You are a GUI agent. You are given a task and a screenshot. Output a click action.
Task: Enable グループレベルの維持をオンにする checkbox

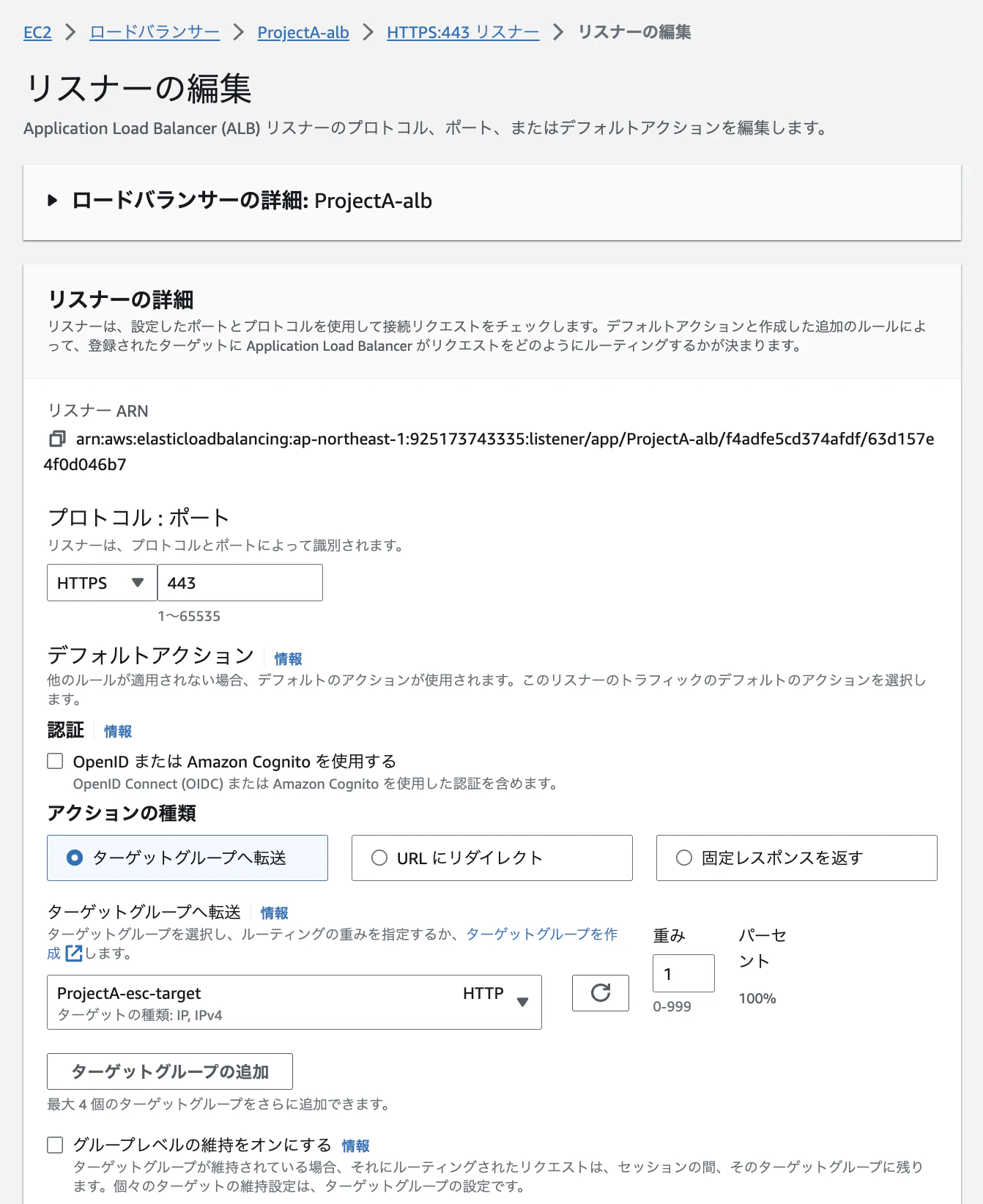click(55, 1145)
